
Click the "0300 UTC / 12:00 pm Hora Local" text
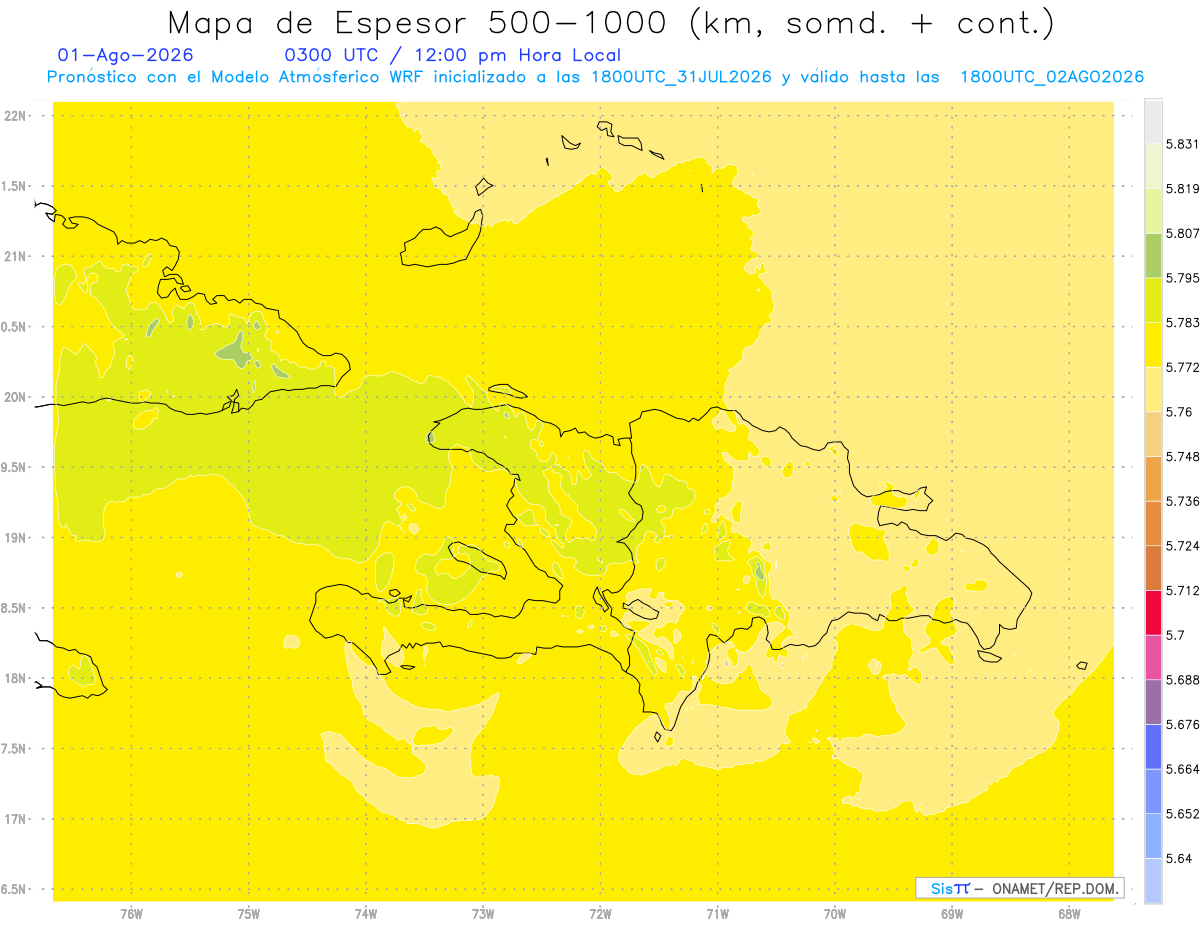453,56
